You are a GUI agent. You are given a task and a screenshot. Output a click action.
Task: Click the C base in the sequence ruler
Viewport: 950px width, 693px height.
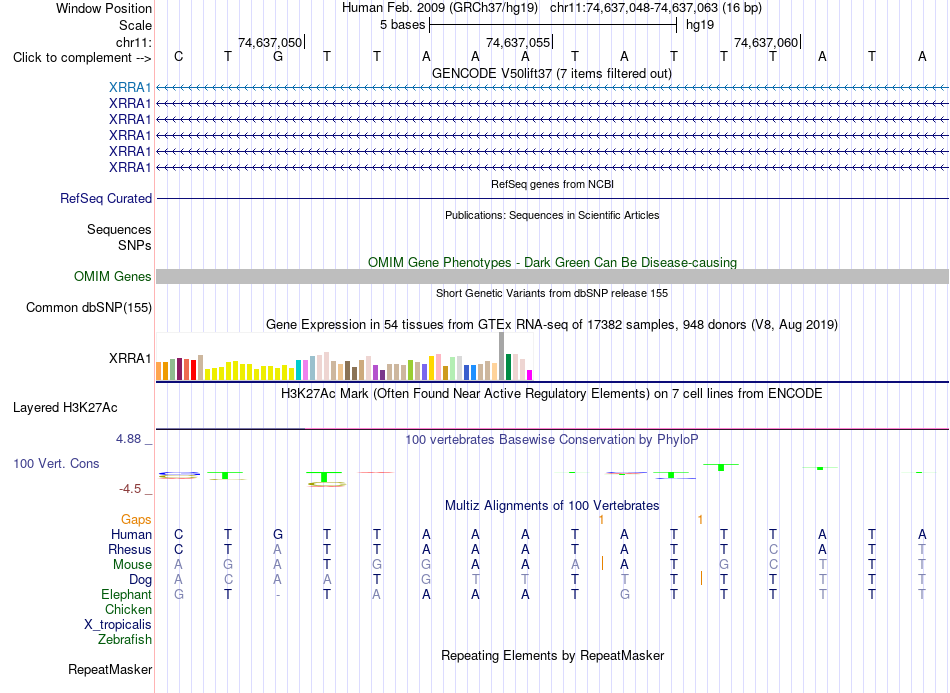click(x=178, y=56)
